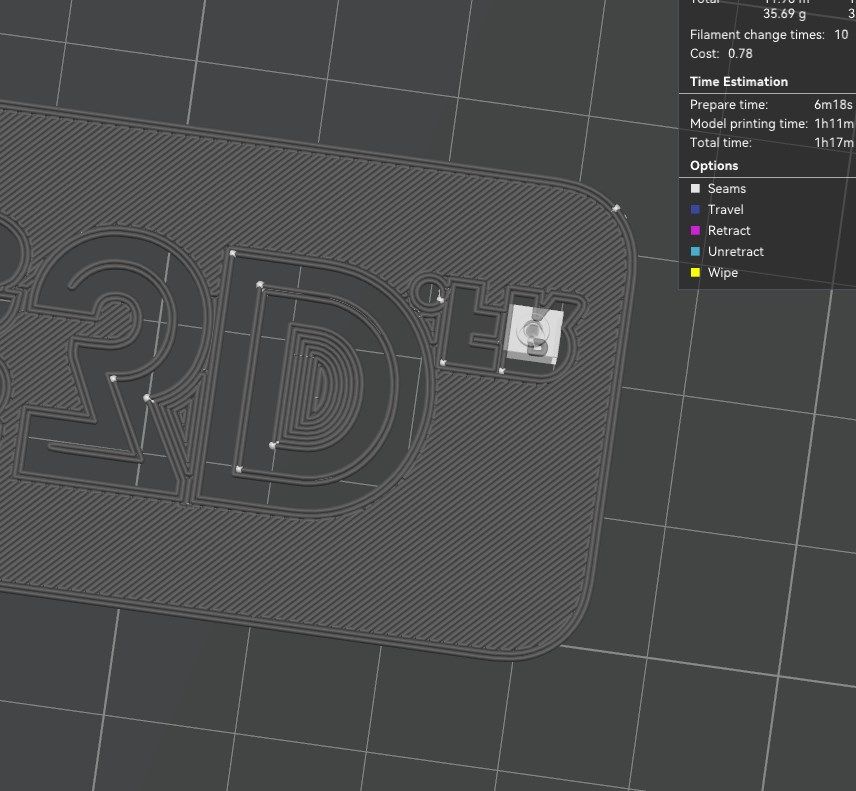Click the Retract label in Options
Viewport: 856px width, 791px height.
[729, 230]
